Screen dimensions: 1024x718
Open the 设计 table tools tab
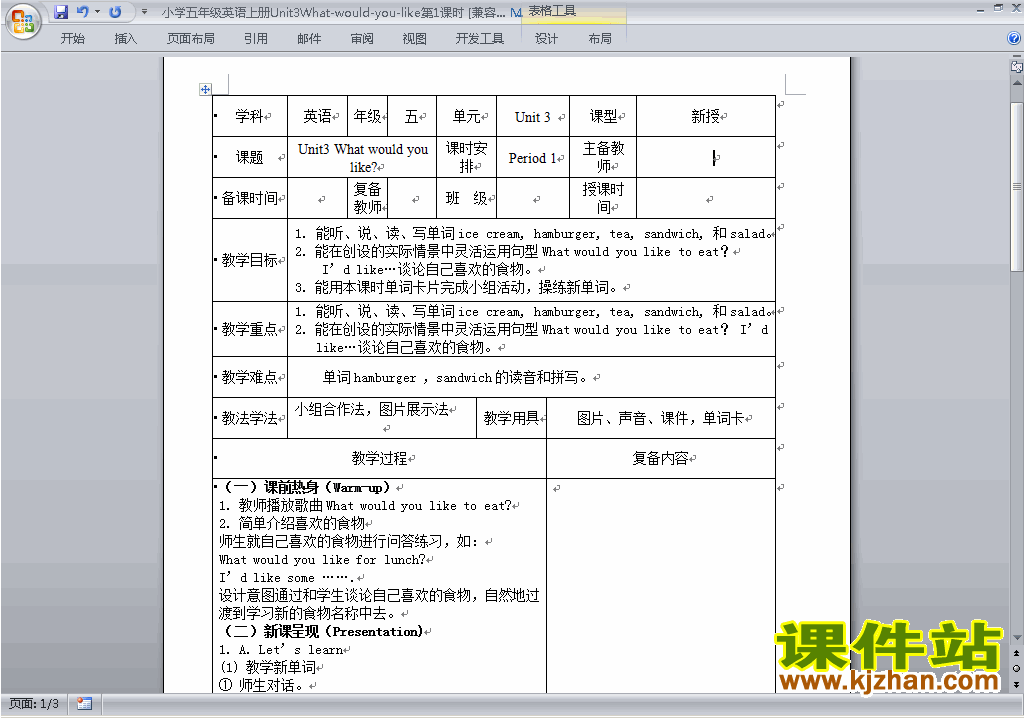click(547, 39)
